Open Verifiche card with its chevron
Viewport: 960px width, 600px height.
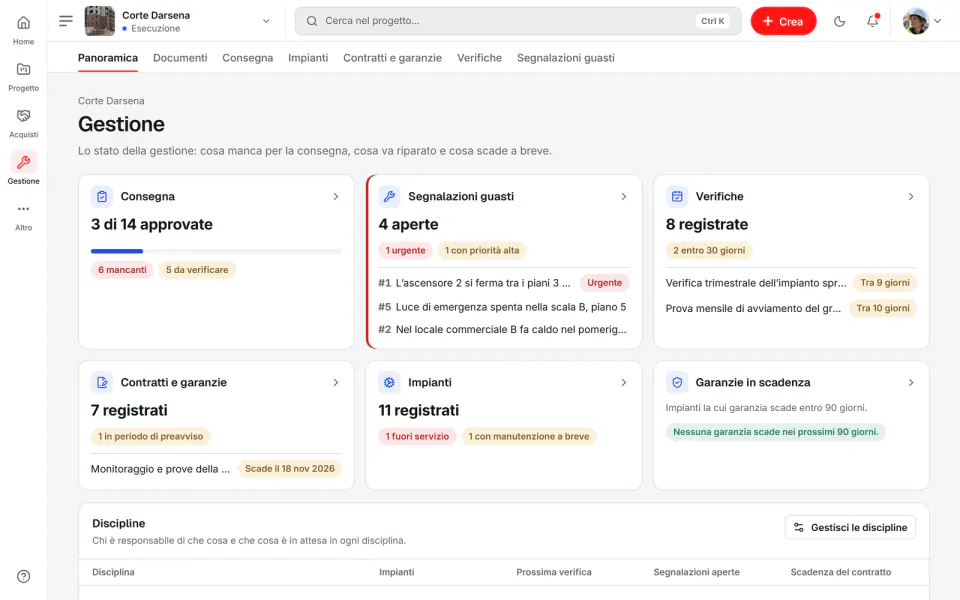pyautogui.click(x=910, y=197)
